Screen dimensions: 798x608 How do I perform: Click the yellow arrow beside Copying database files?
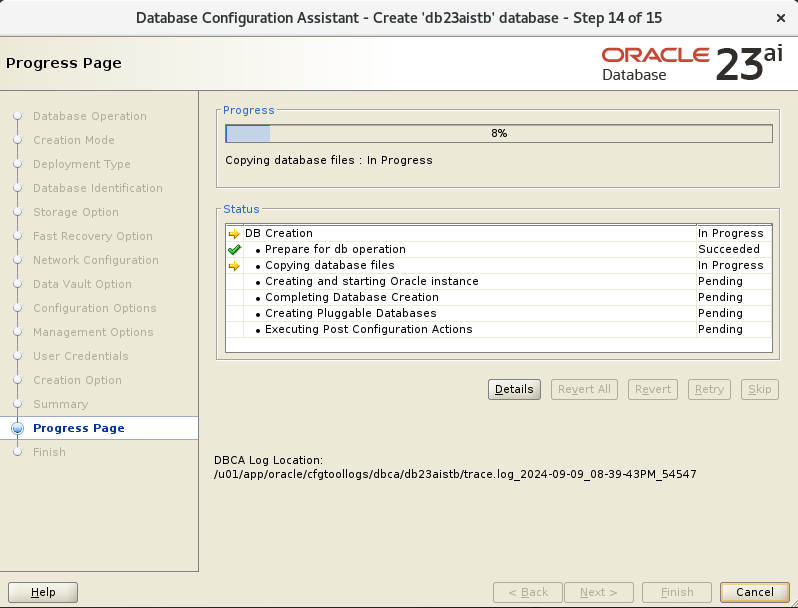[234, 266]
